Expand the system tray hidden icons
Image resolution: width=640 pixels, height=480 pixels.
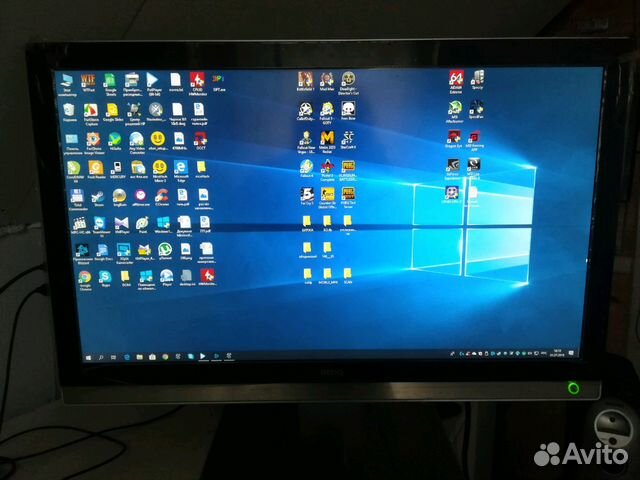tap(452, 353)
